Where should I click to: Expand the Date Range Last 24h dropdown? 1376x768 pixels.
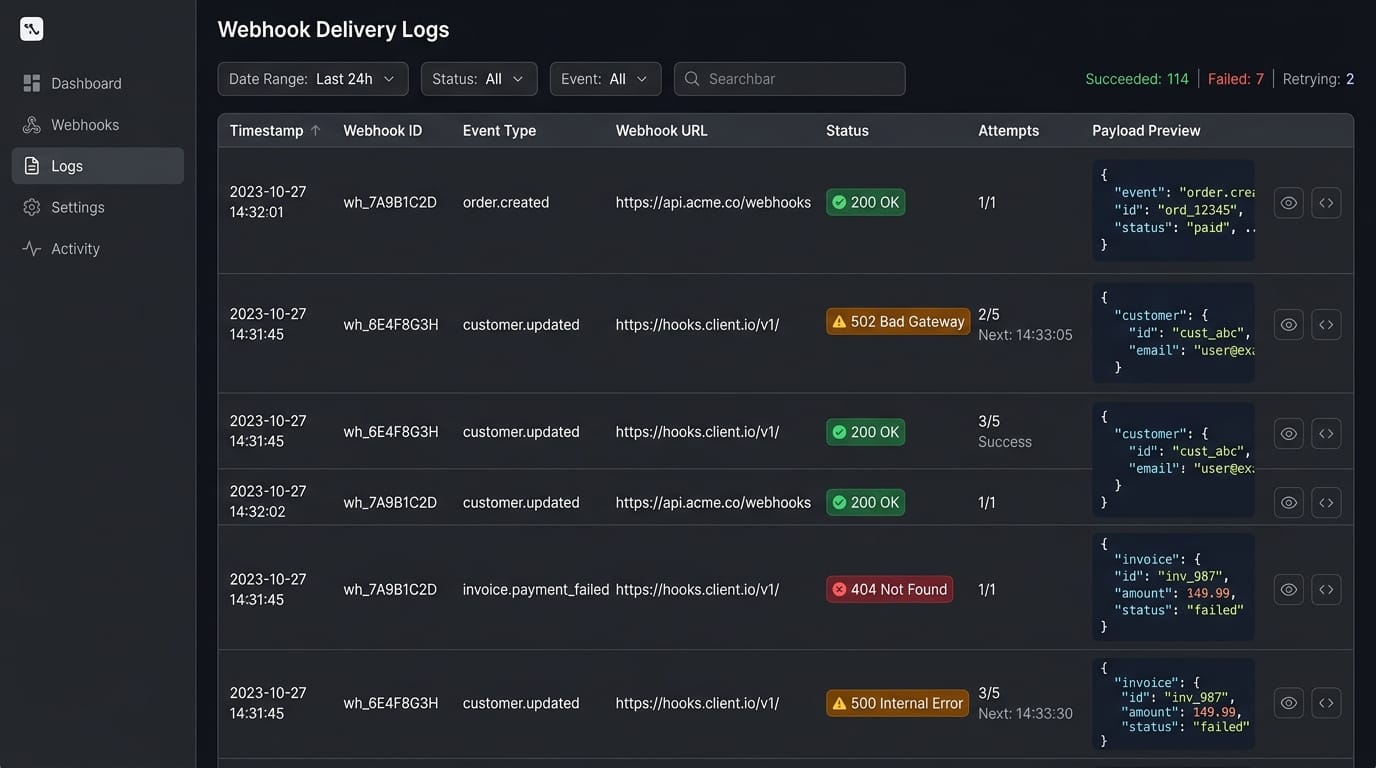[313, 79]
